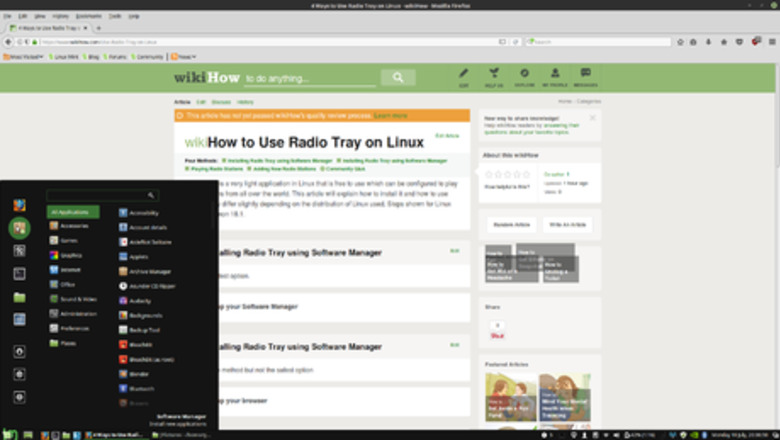Click the Mint menu search field
Image resolution: width=780 pixels, height=440 pixels.
(x=102, y=195)
